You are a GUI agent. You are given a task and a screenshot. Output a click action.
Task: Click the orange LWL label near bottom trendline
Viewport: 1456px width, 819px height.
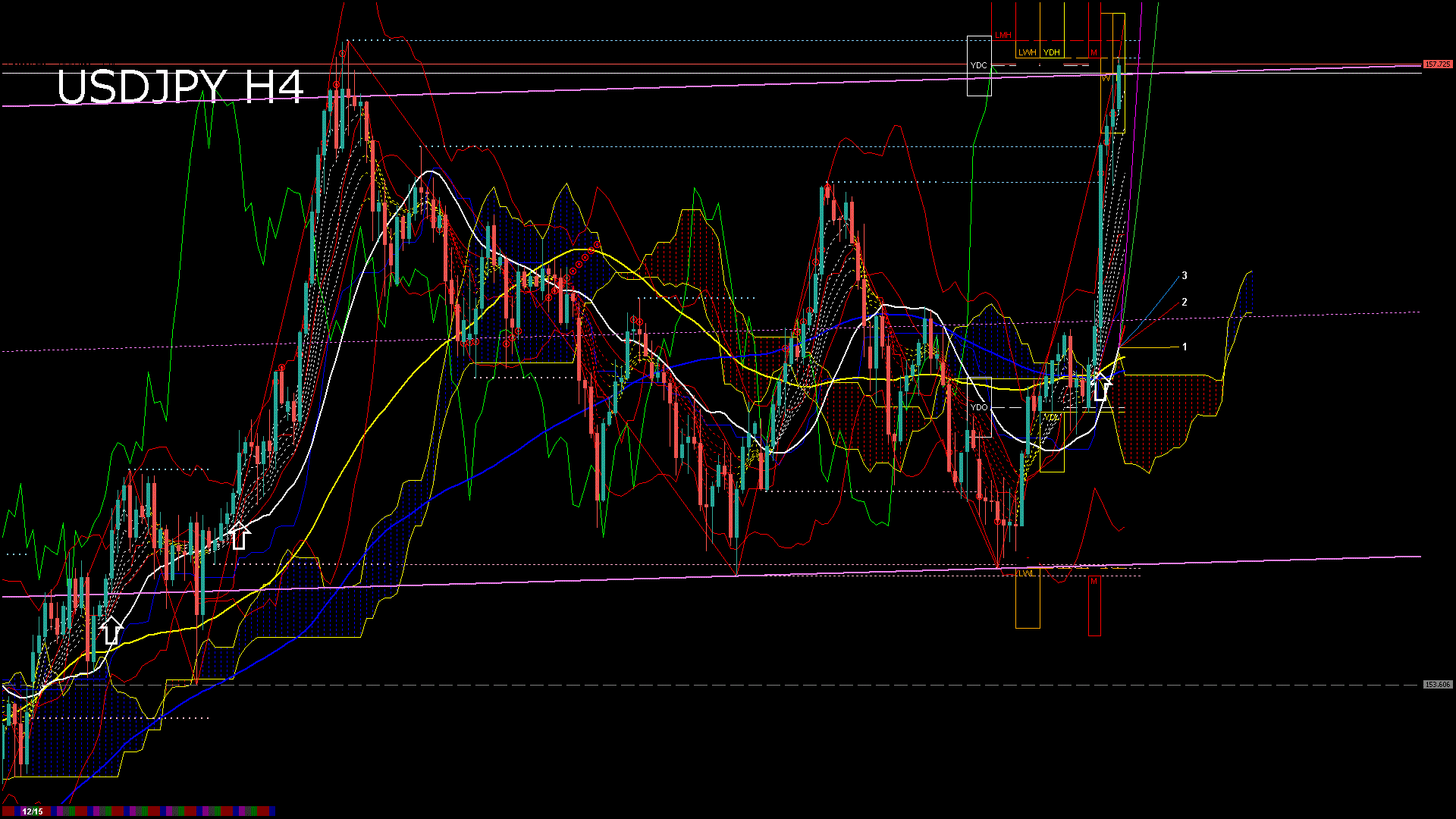tap(1026, 574)
